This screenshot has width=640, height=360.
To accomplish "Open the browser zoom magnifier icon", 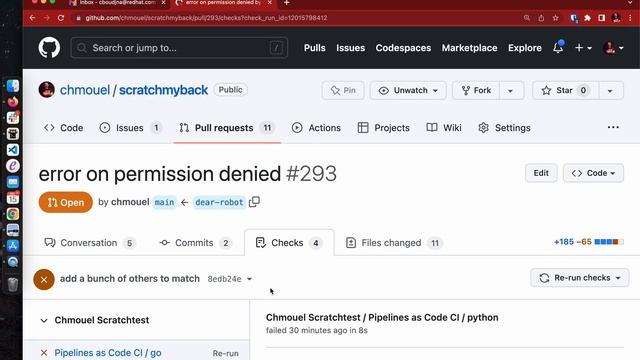I will (527, 18).
